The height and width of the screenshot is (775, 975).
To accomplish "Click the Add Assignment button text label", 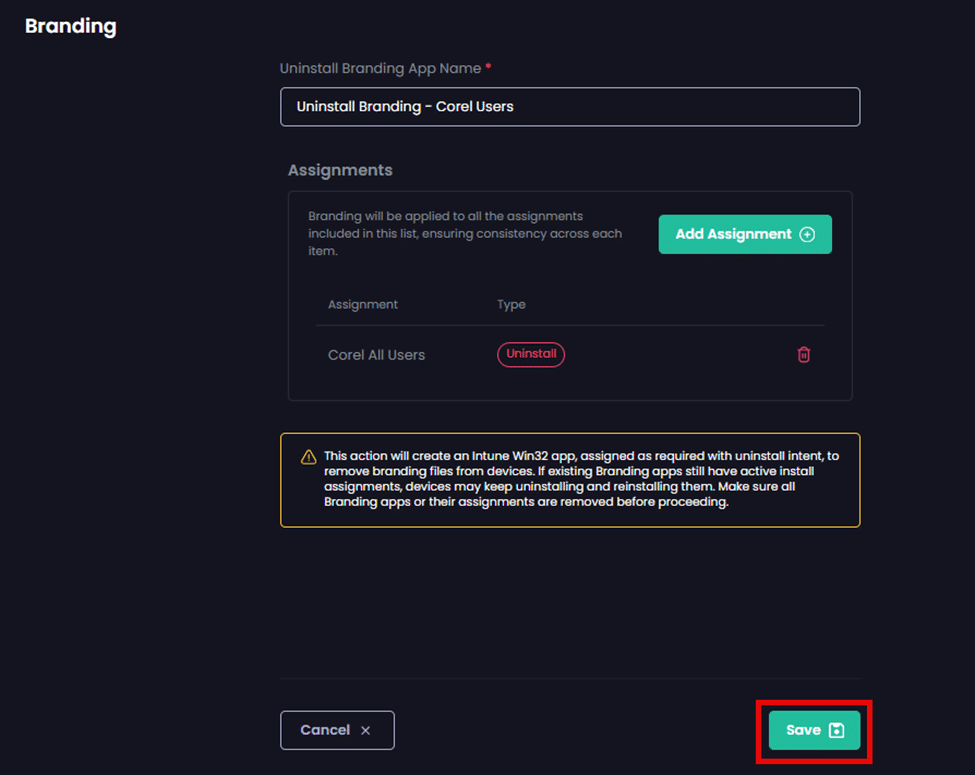I will 733,234.
